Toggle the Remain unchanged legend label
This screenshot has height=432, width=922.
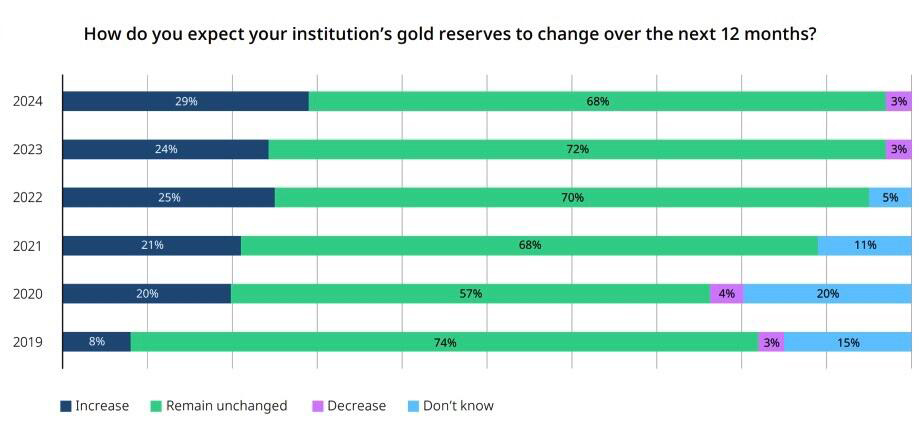click(x=226, y=406)
